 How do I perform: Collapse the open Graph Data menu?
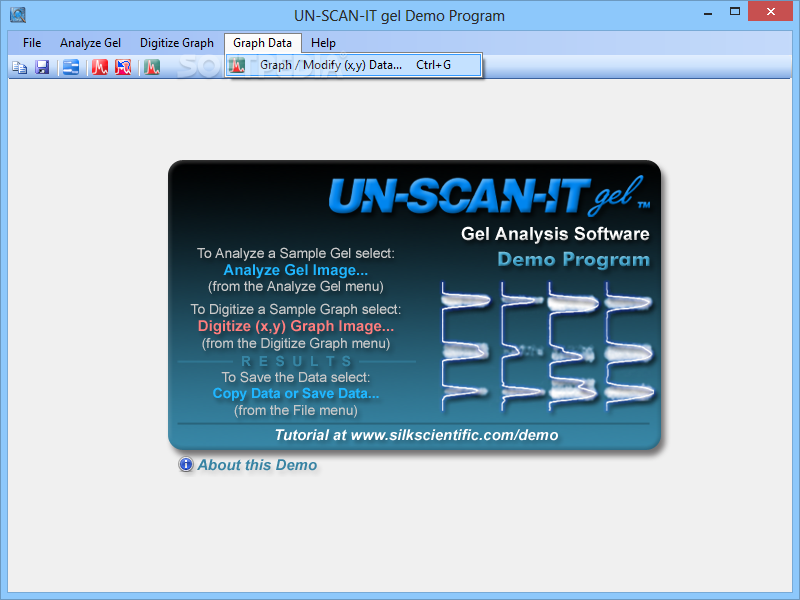[263, 43]
